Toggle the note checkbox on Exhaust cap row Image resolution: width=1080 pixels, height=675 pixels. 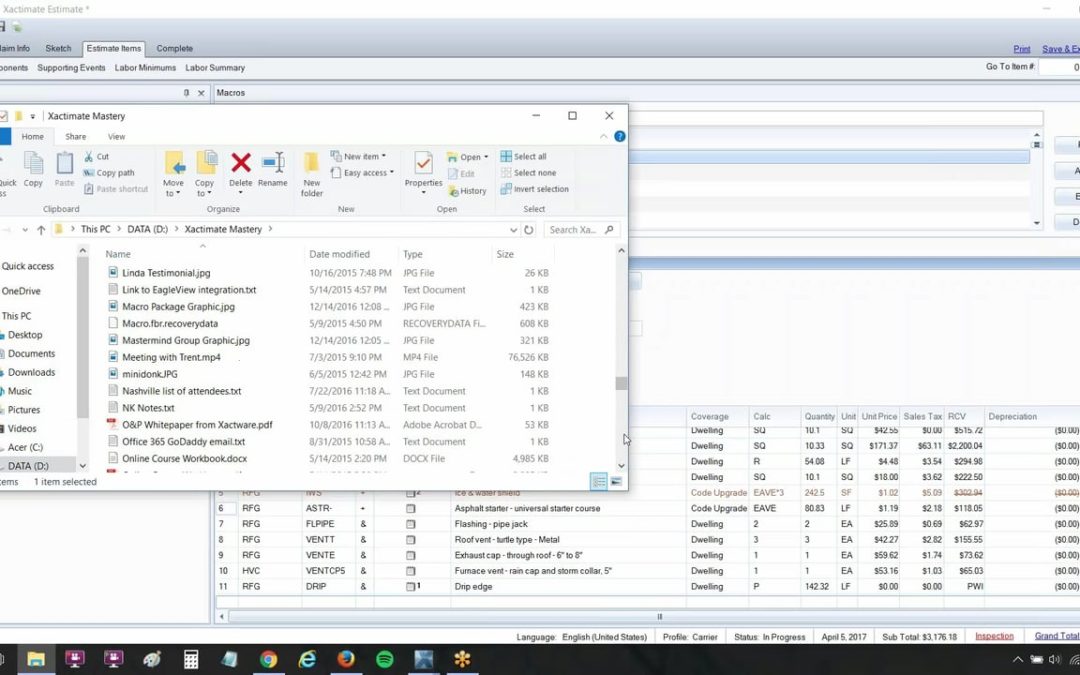click(x=411, y=555)
